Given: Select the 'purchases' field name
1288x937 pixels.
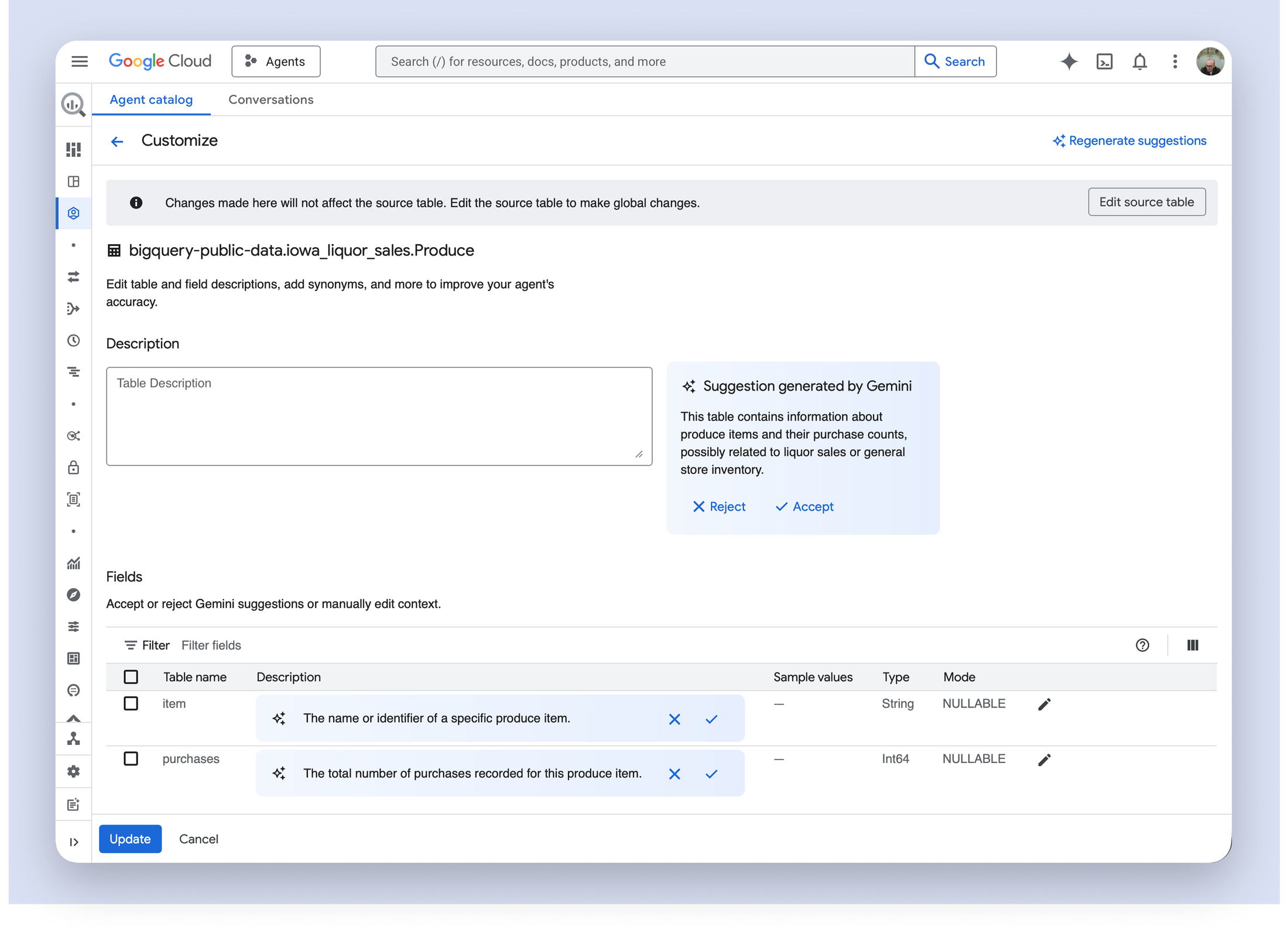Looking at the screenshot, I should point(191,758).
